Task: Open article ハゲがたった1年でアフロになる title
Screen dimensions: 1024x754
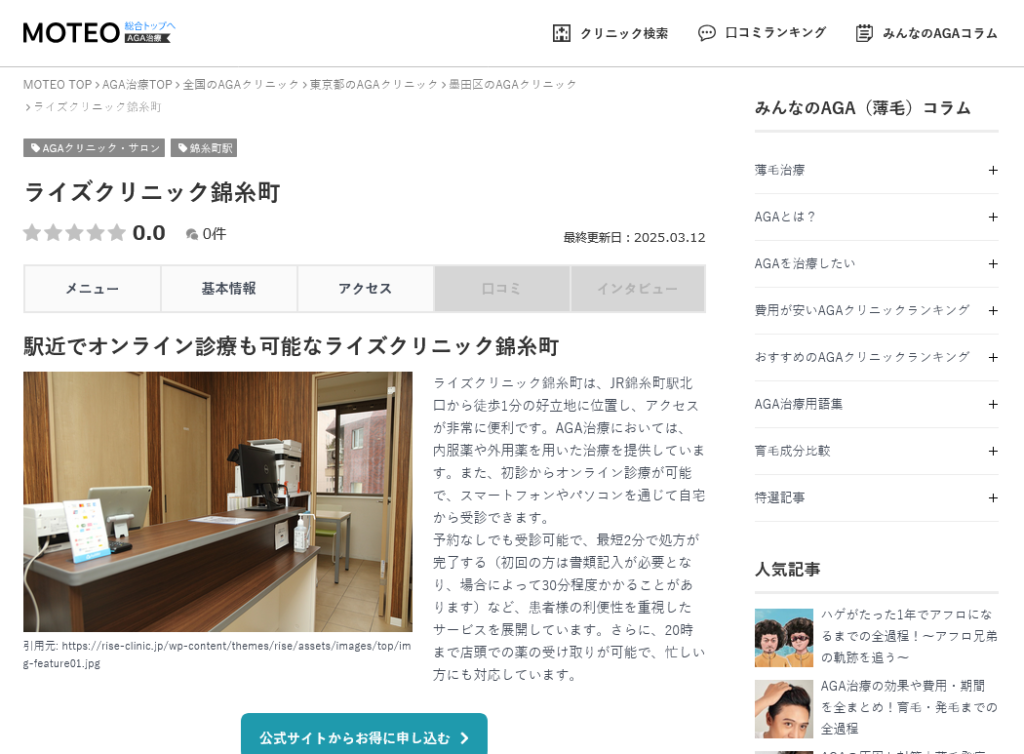Action: coord(909,636)
